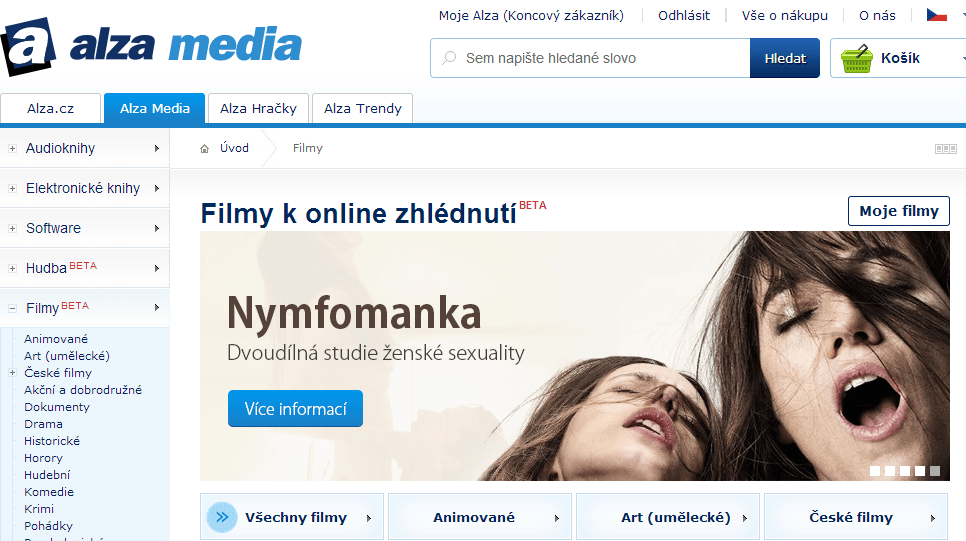Open the Software submenu arrow

[157, 229]
